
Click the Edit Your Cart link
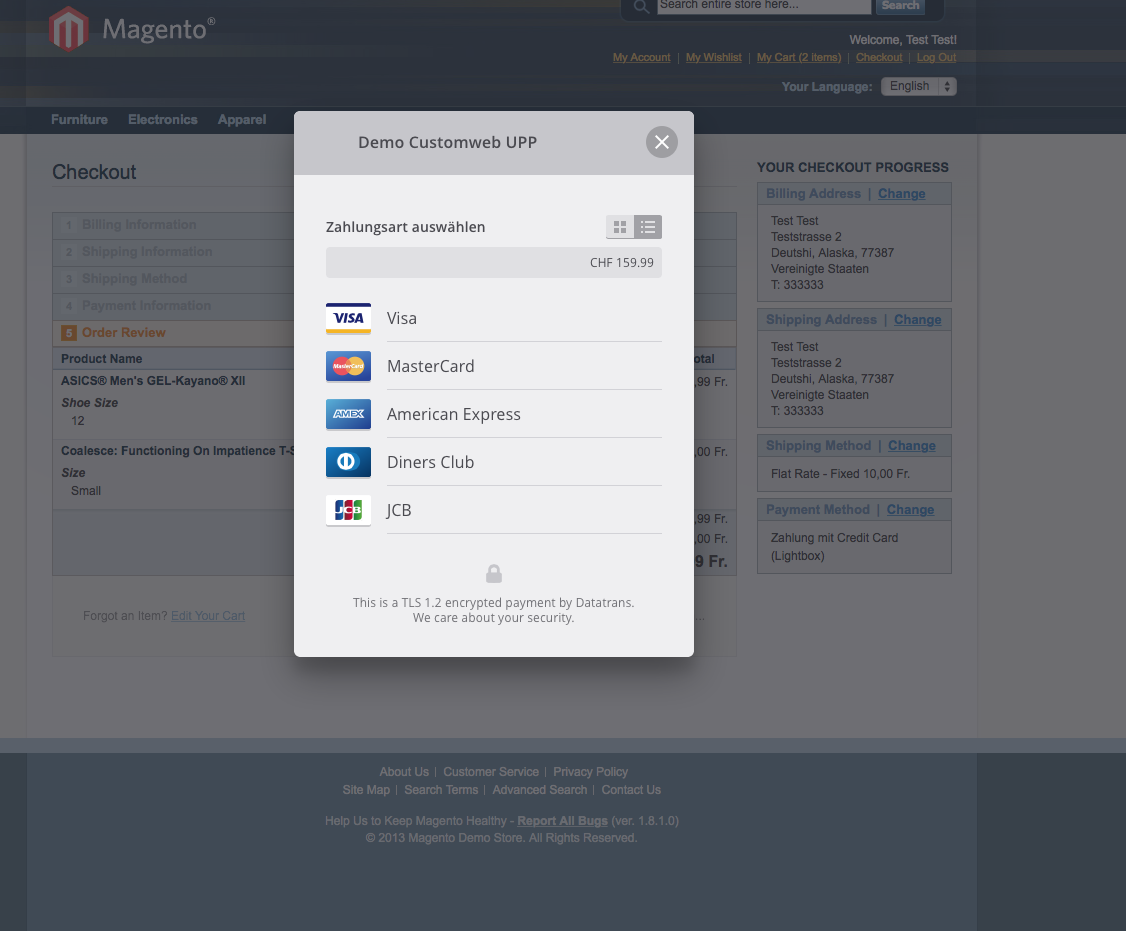pos(208,616)
